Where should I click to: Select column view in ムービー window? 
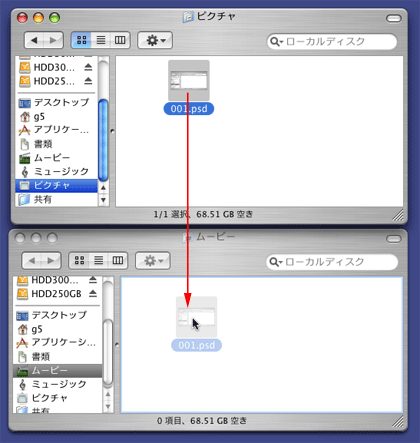118,260
